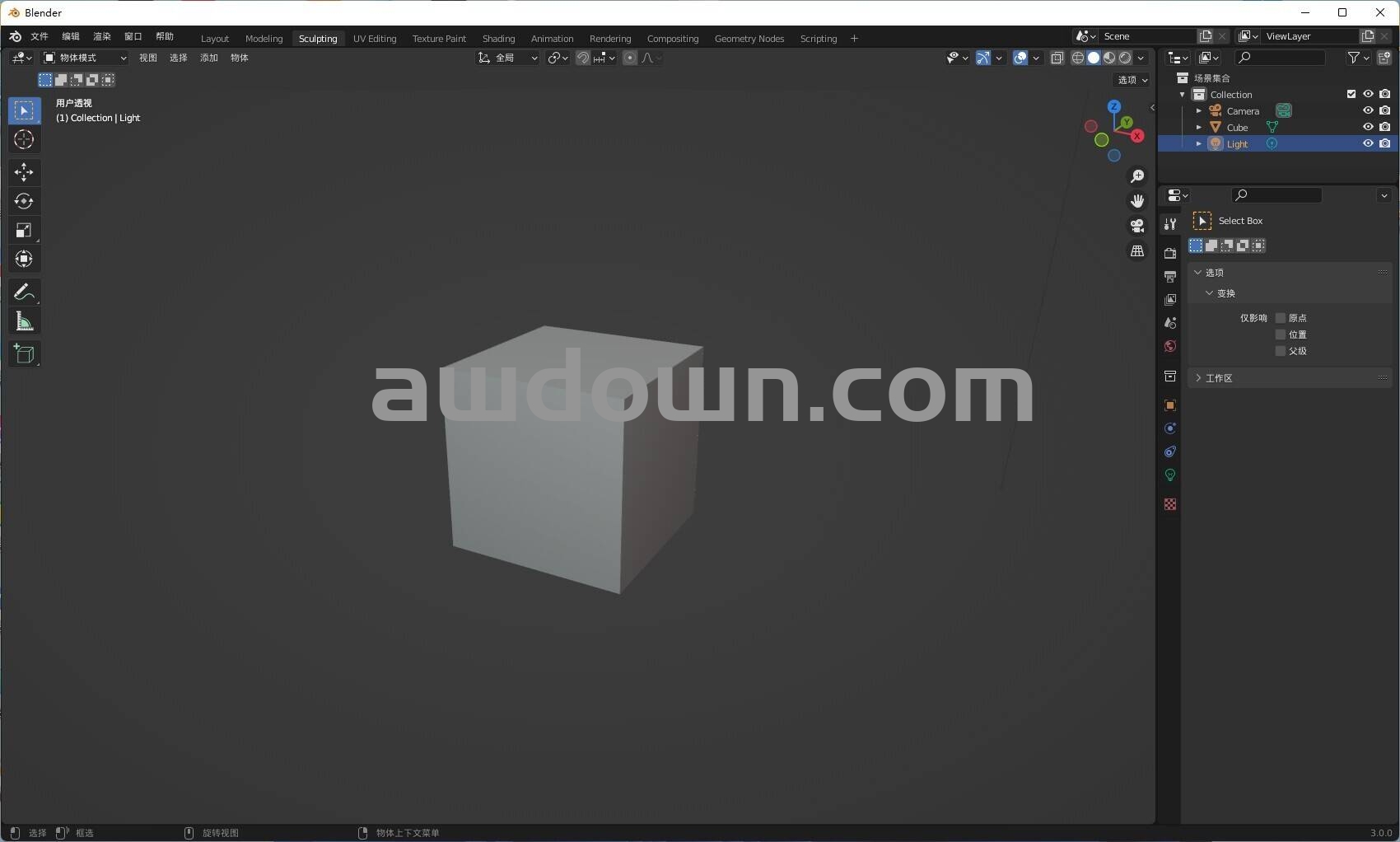Switch to the Shading workspace tab
The image size is (1400, 842).
click(498, 39)
